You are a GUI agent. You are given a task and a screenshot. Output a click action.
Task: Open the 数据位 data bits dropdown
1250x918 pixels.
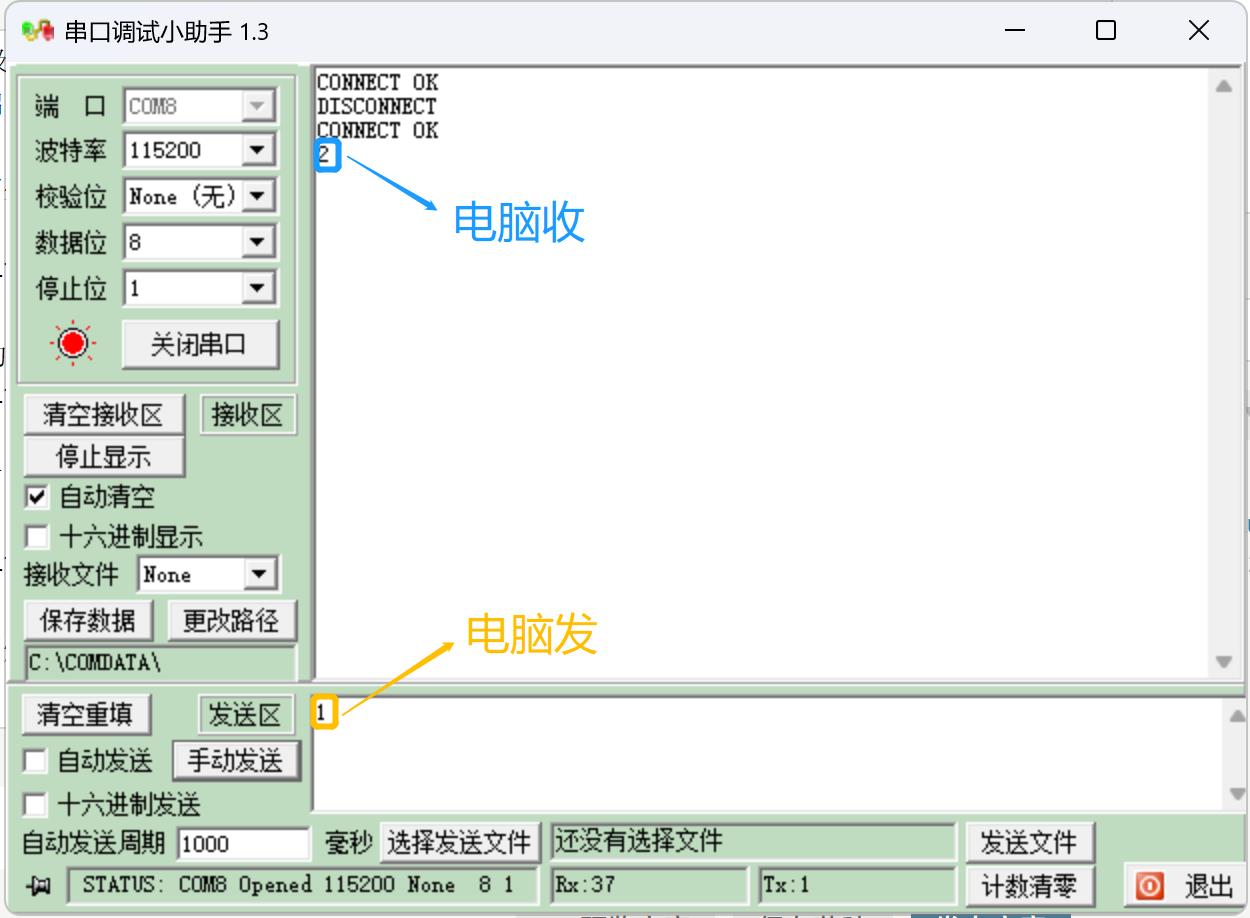260,241
